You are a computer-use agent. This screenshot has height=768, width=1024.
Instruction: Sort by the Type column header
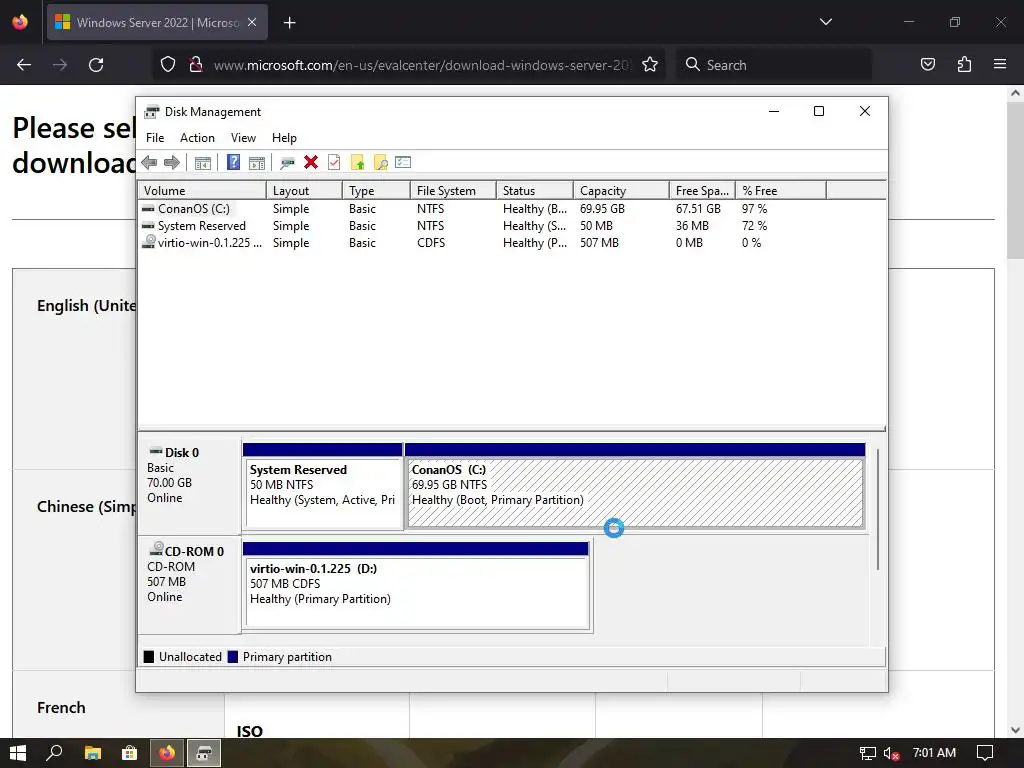(x=376, y=191)
